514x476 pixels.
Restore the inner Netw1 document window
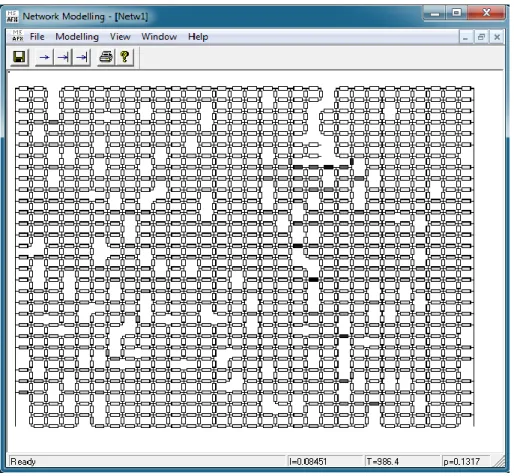481,37
